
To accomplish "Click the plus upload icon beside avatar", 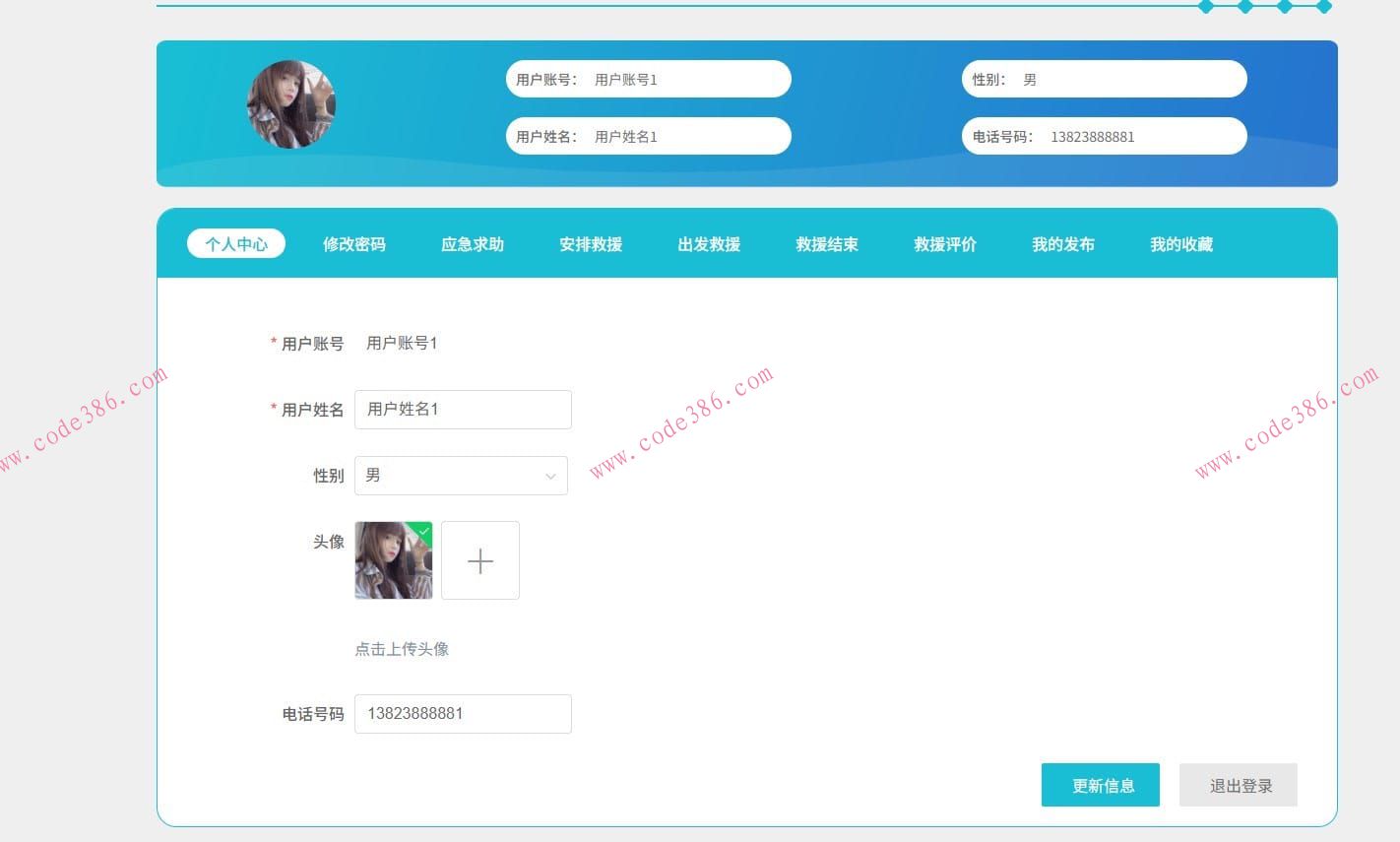I will tap(479, 560).
